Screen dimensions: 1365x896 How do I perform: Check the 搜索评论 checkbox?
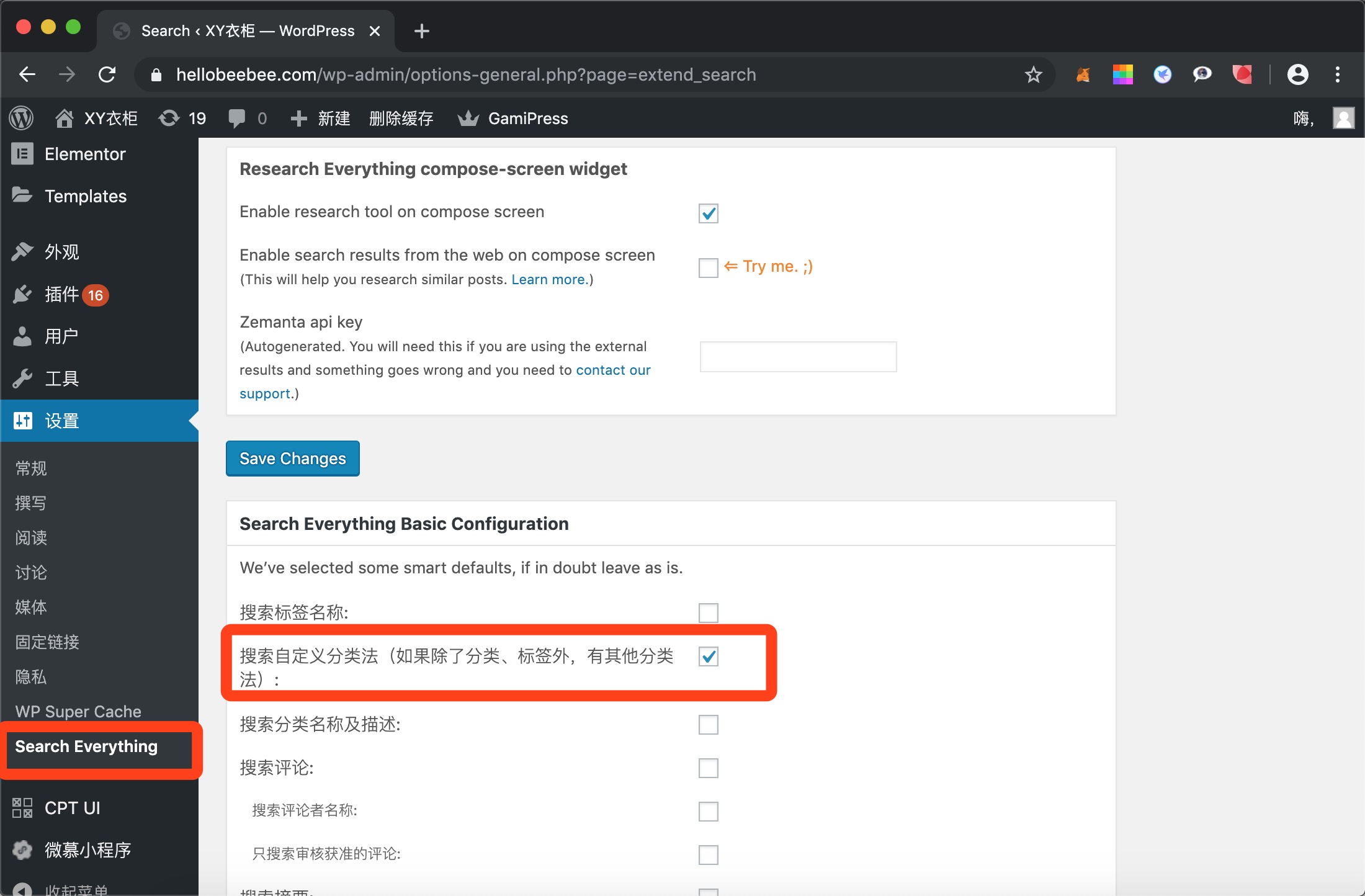pyautogui.click(x=708, y=768)
